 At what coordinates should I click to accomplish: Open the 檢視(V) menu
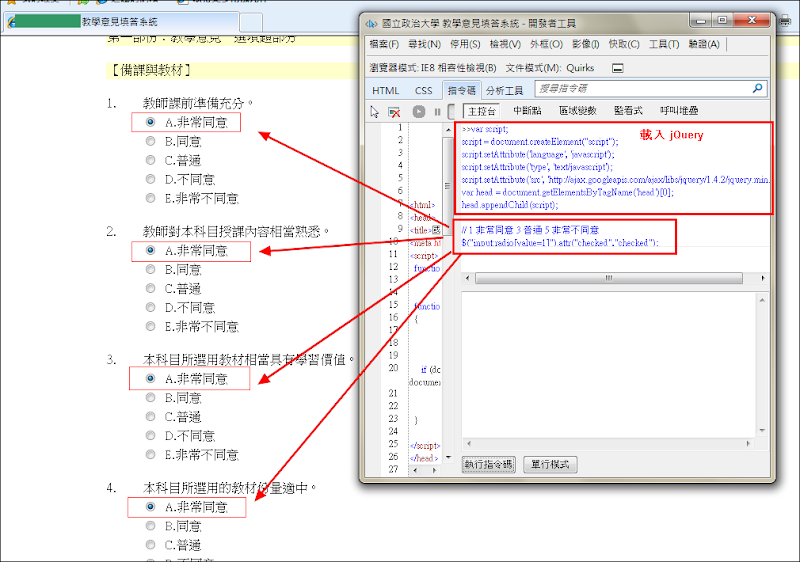pos(505,44)
